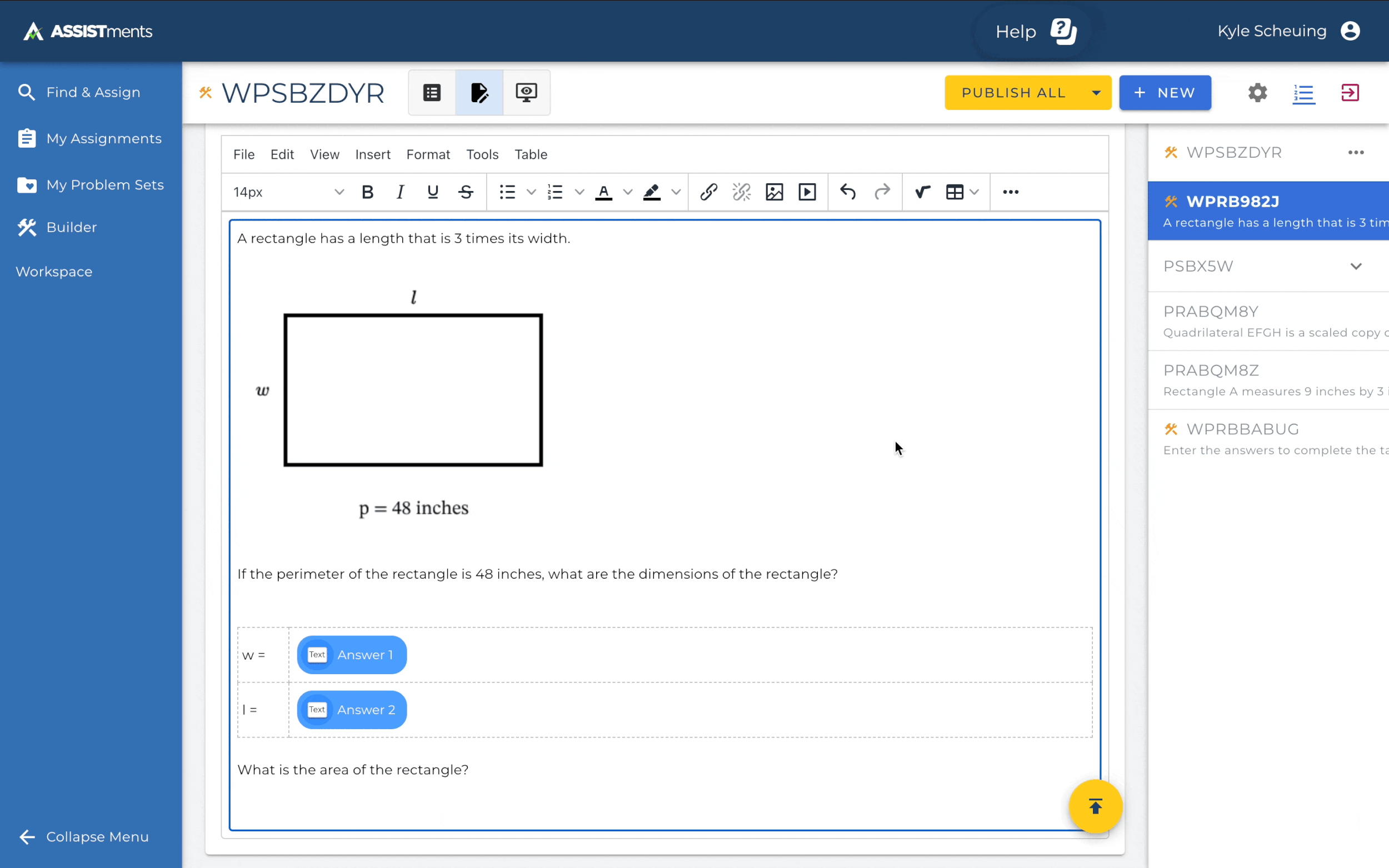Insert a link using the link icon
Screen dimensions: 1389x868
708,192
